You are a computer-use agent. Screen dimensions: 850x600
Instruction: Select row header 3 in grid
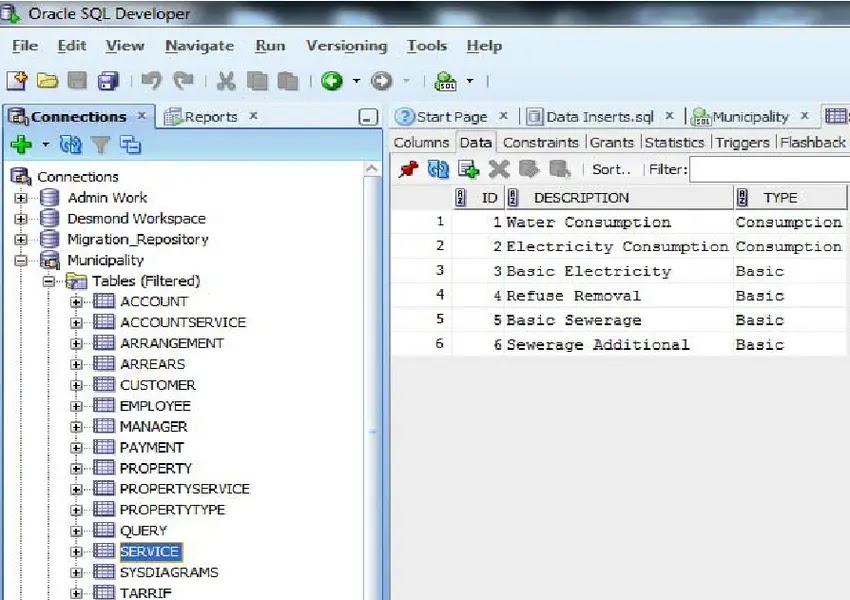pos(421,271)
